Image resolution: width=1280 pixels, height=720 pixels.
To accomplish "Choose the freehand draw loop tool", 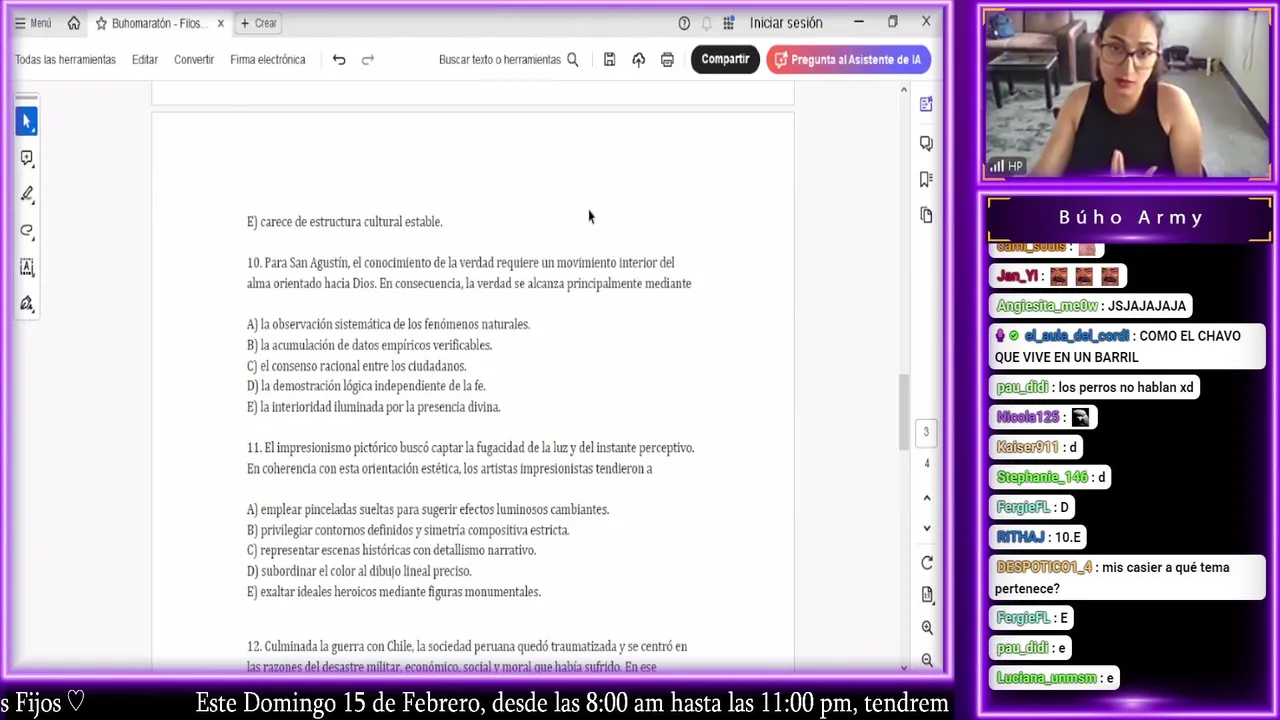I will 27,230.
